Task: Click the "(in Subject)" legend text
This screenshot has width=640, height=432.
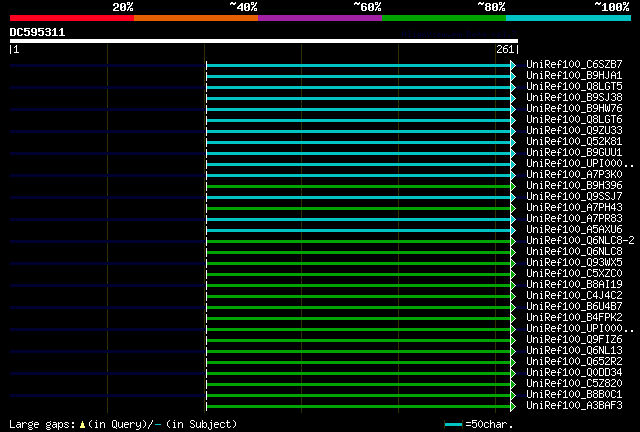Action: (201, 424)
